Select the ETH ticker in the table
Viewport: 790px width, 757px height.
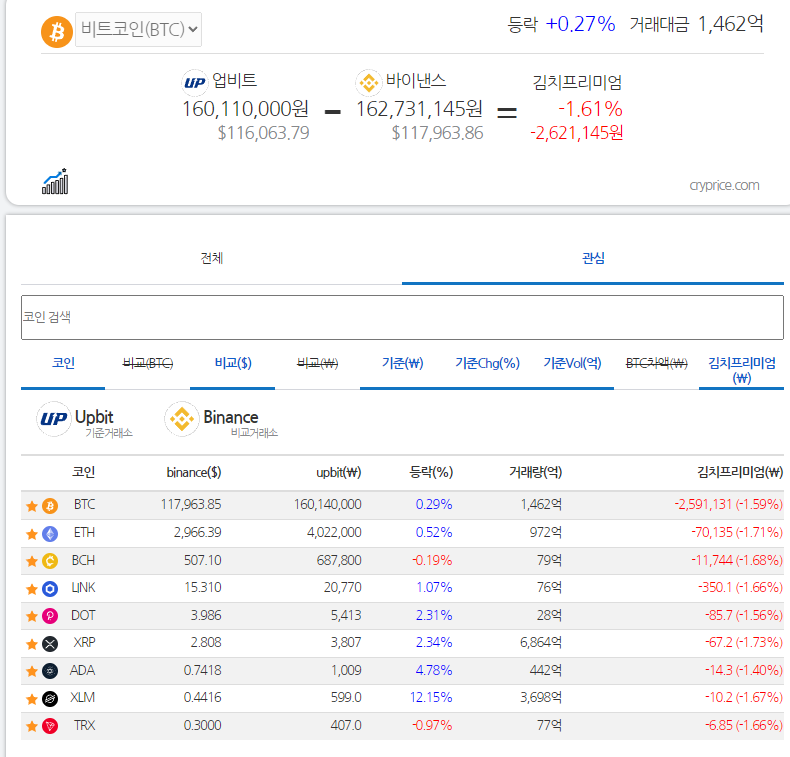click(x=84, y=532)
